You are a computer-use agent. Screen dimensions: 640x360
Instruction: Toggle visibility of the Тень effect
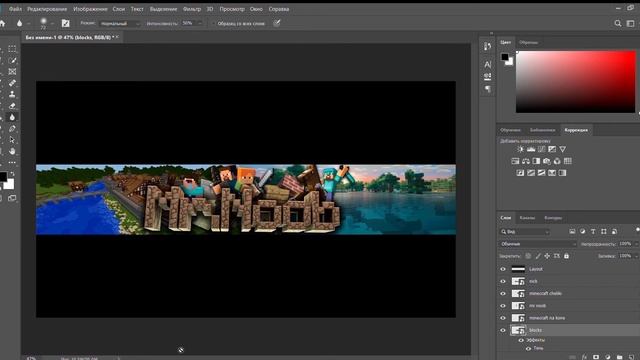coord(529,349)
